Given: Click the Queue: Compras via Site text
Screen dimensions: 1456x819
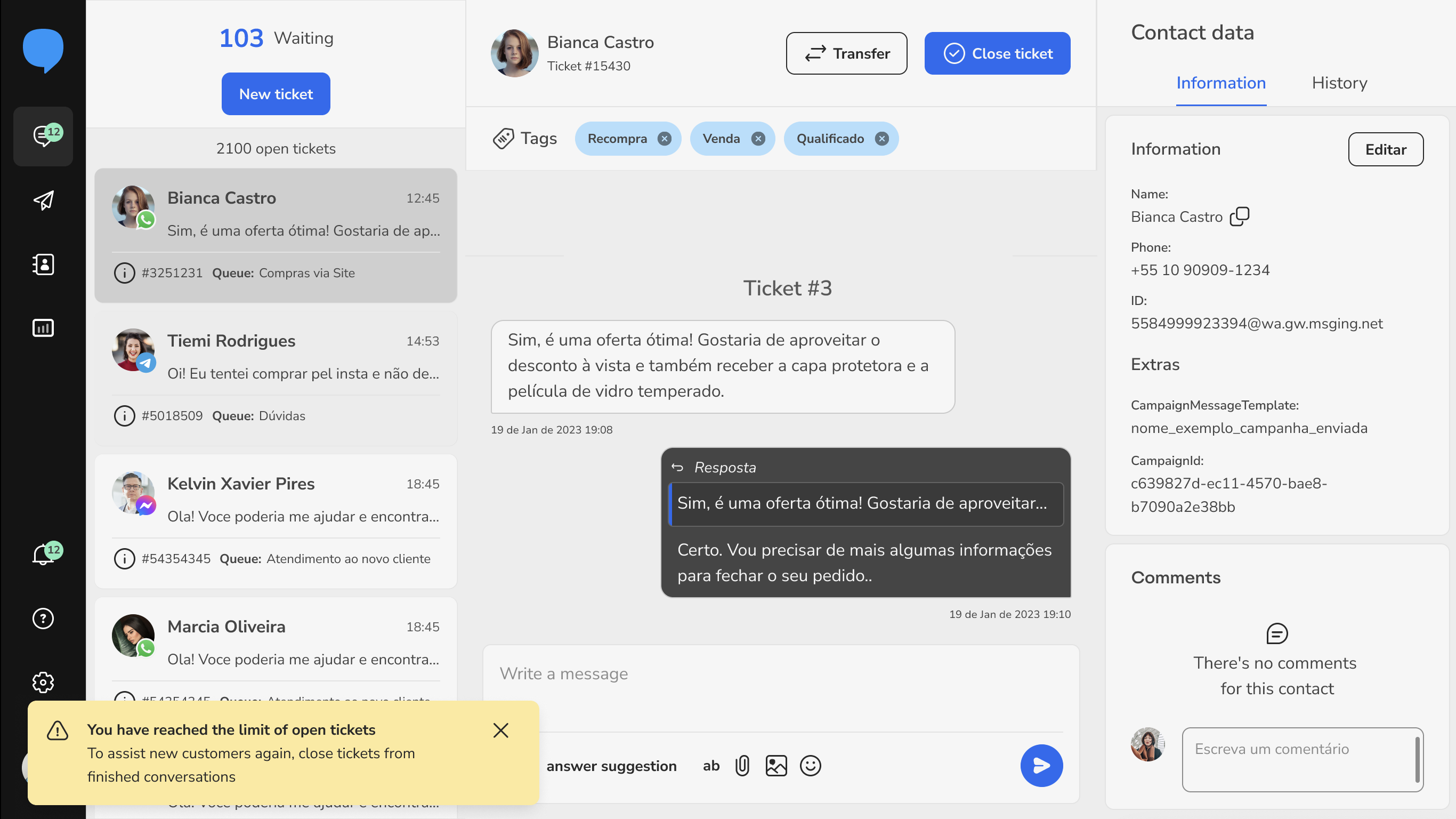Looking at the screenshot, I should point(283,272).
